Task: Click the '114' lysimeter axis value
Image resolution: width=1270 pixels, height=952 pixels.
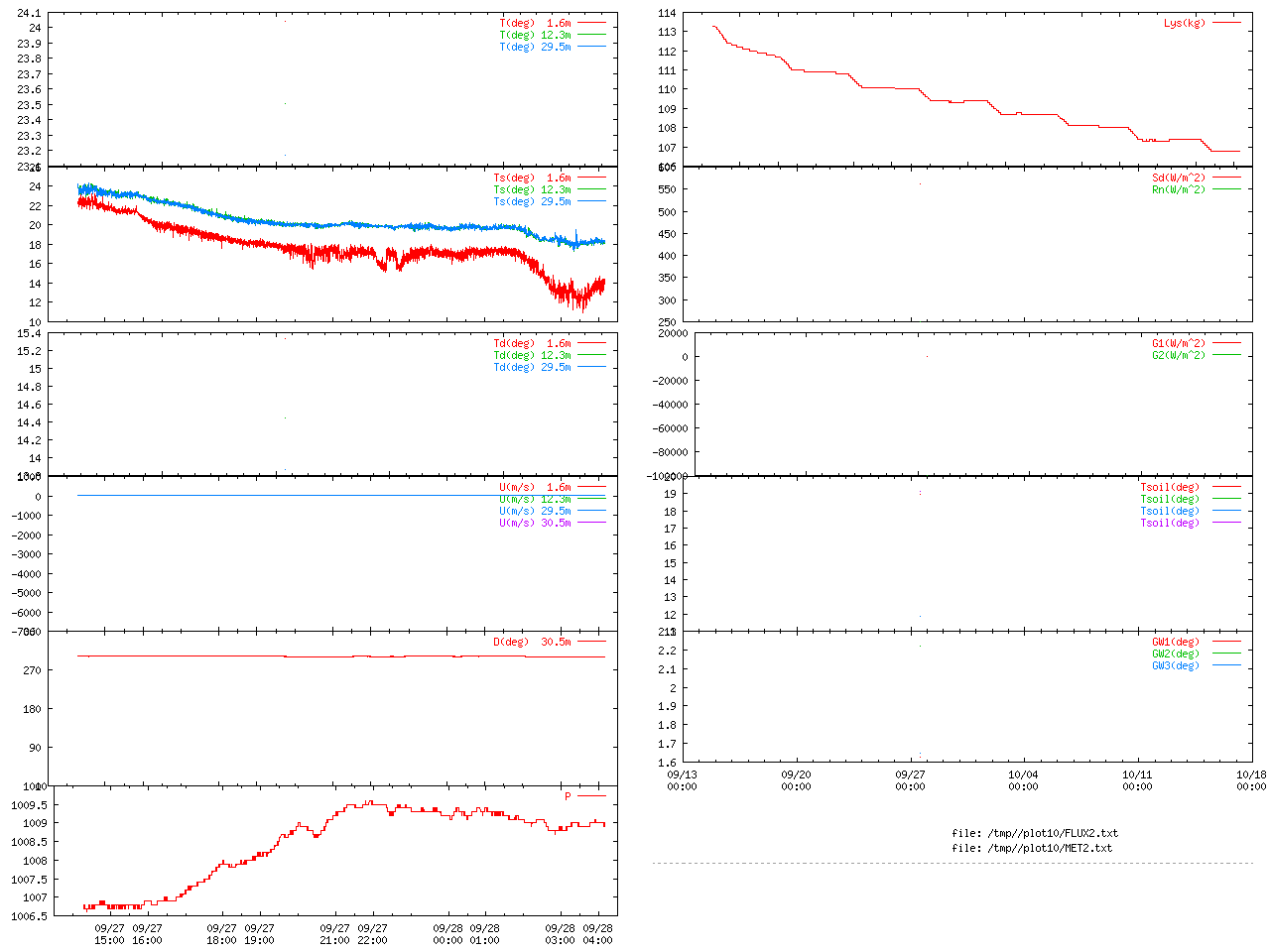Action: tap(667, 13)
